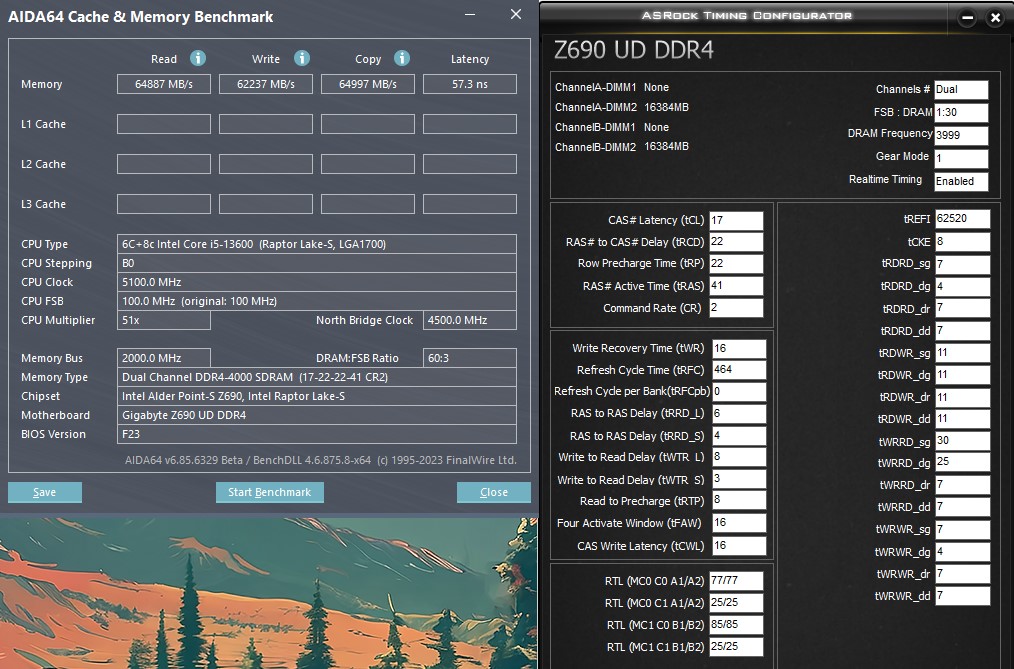Click the tRFCpb field showing 0
Screen dimensions: 1014x669
tap(739, 392)
